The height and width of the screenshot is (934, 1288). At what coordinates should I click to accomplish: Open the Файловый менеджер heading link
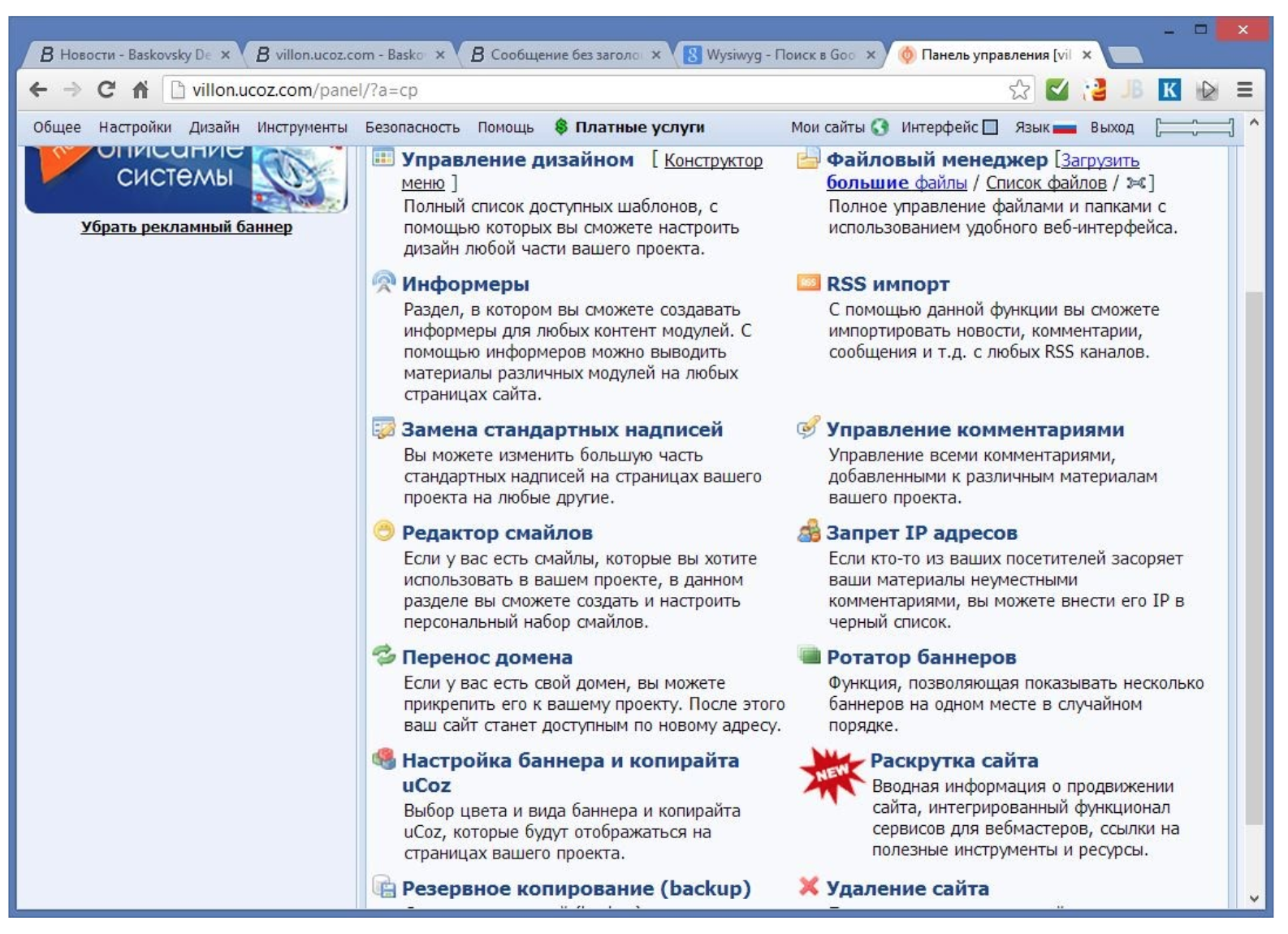[937, 159]
